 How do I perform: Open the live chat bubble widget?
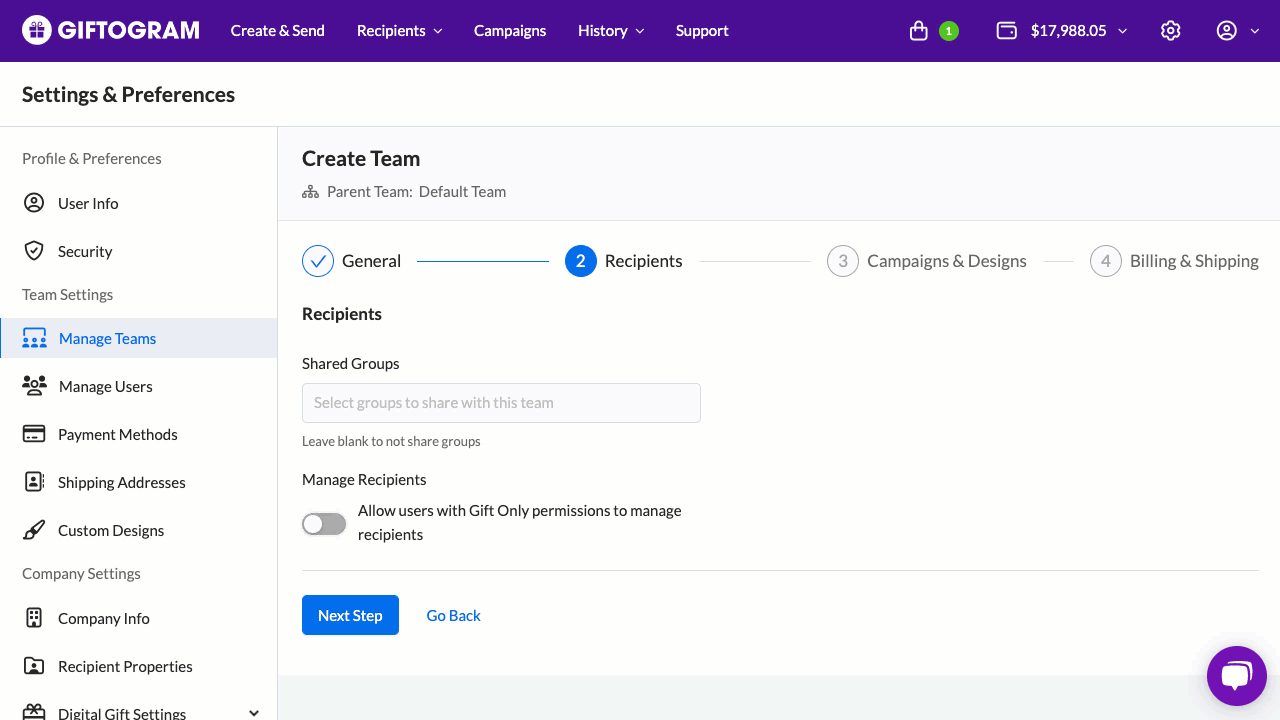click(1236, 677)
